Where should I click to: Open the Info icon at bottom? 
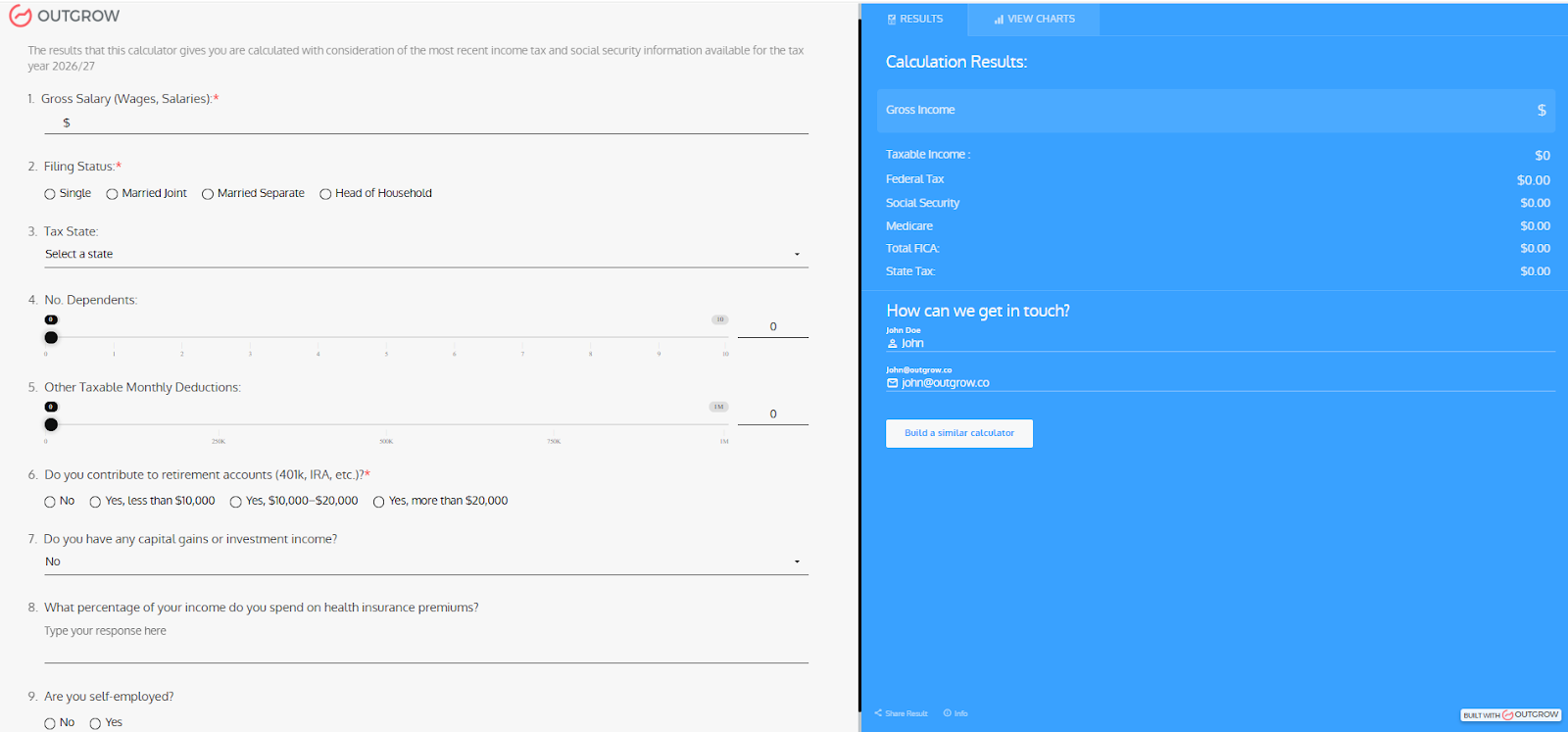click(948, 713)
